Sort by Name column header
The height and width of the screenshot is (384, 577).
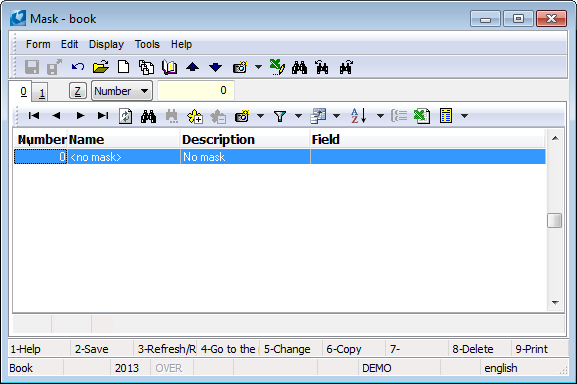click(x=124, y=139)
